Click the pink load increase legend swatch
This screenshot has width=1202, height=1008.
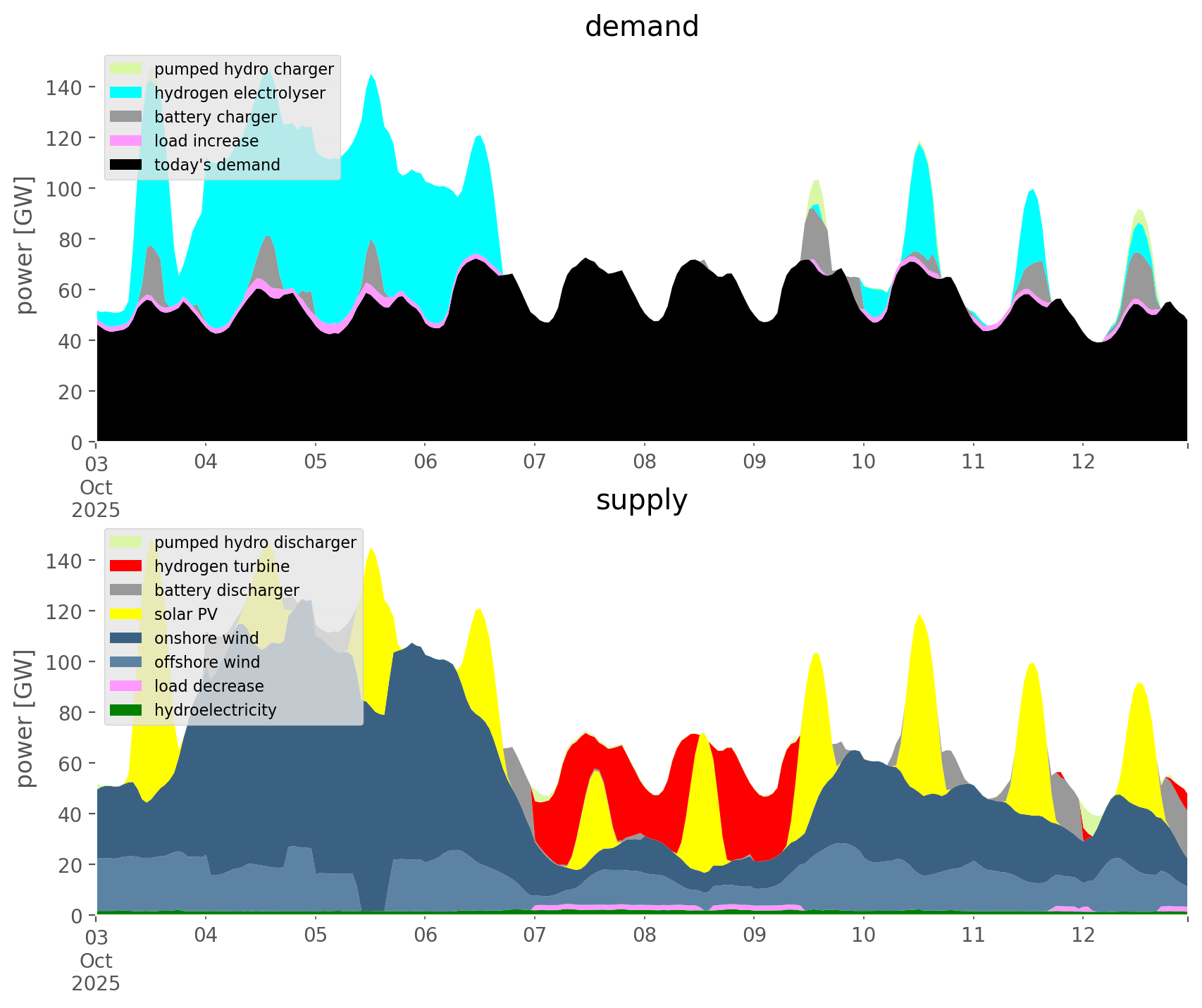point(127,141)
